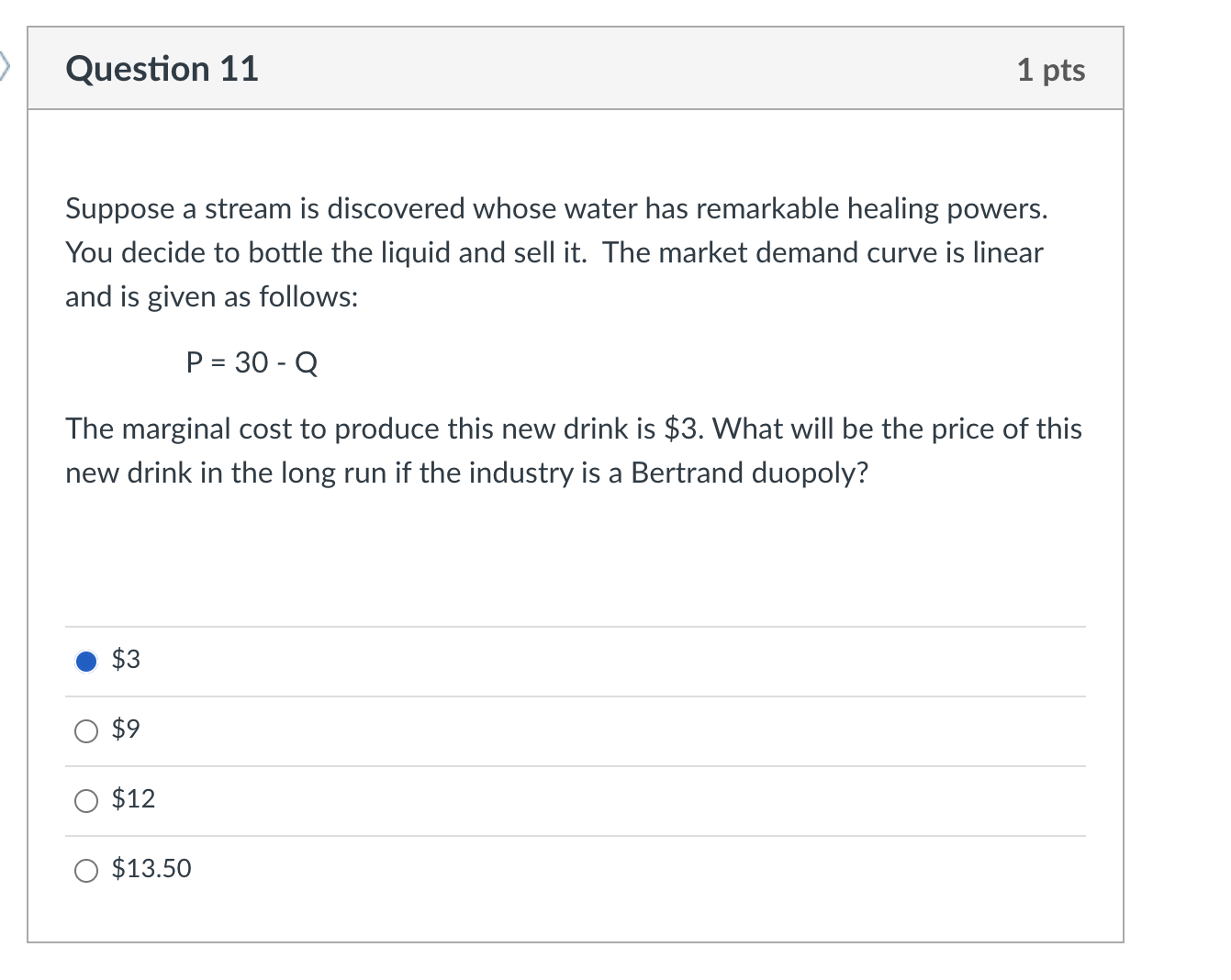Click the empty circle beside $13.50
This screenshot has height=980, width=1231.
[86, 870]
